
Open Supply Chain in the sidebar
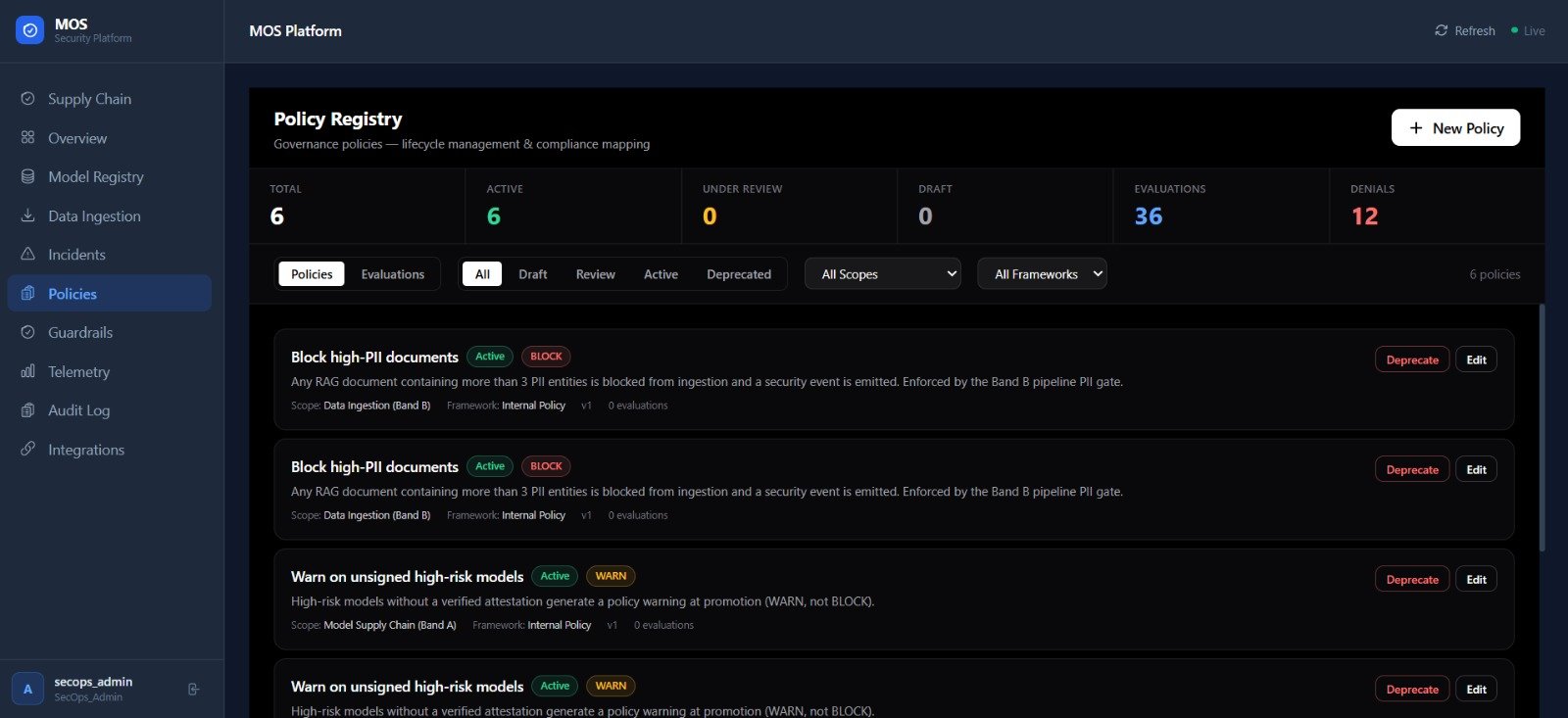click(x=109, y=99)
